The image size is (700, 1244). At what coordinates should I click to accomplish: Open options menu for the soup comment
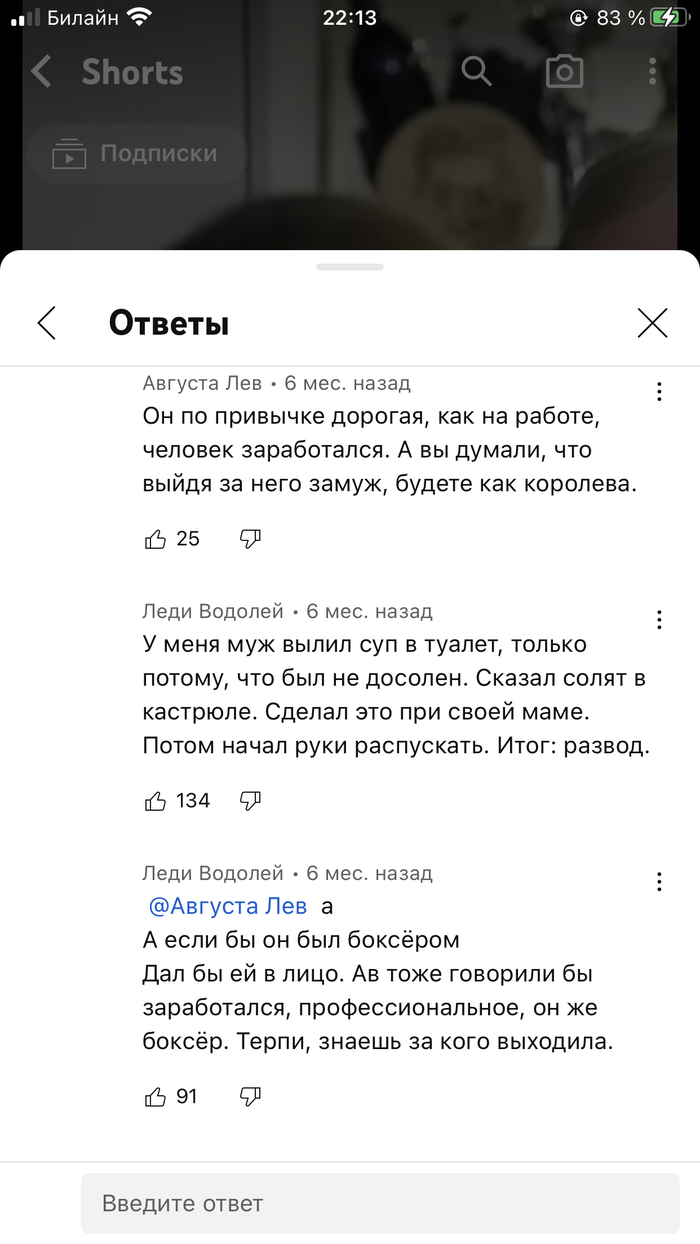[x=659, y=620]
